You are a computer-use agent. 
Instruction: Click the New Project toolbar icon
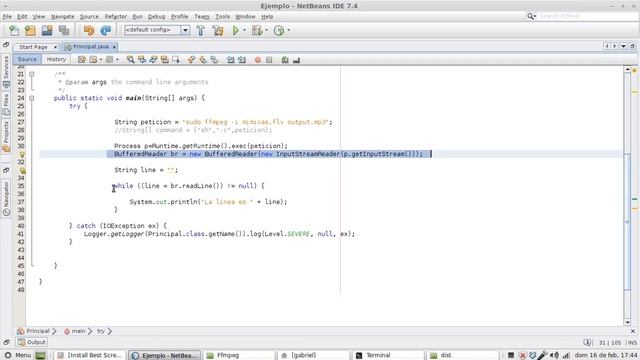(30, 30)
